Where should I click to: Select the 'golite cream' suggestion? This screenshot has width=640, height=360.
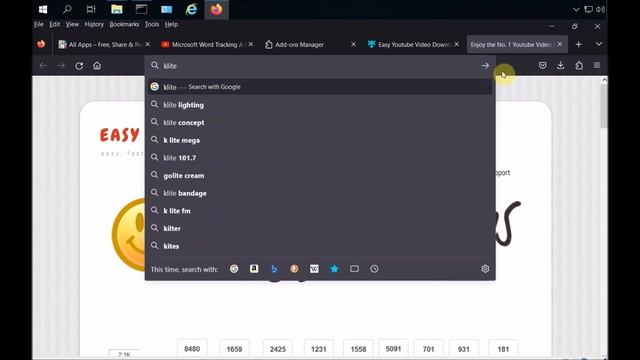[320, 176]
